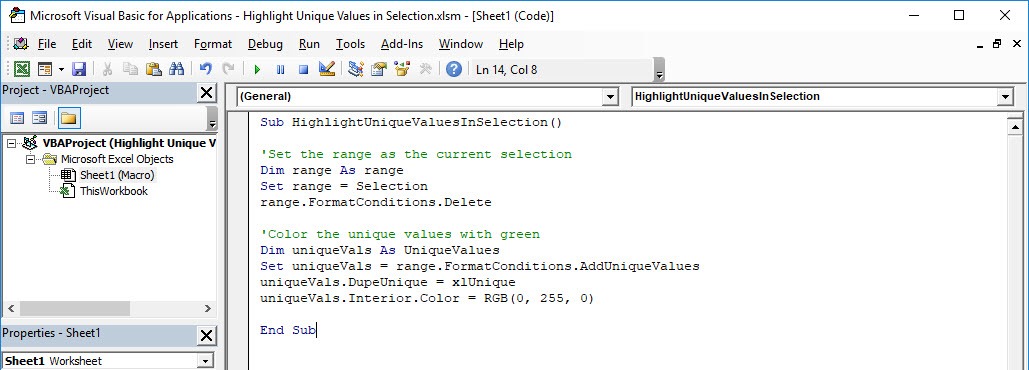The image size is (1029, 370).
Task: Open the Tools menu
Action: (x=350, y=44)
